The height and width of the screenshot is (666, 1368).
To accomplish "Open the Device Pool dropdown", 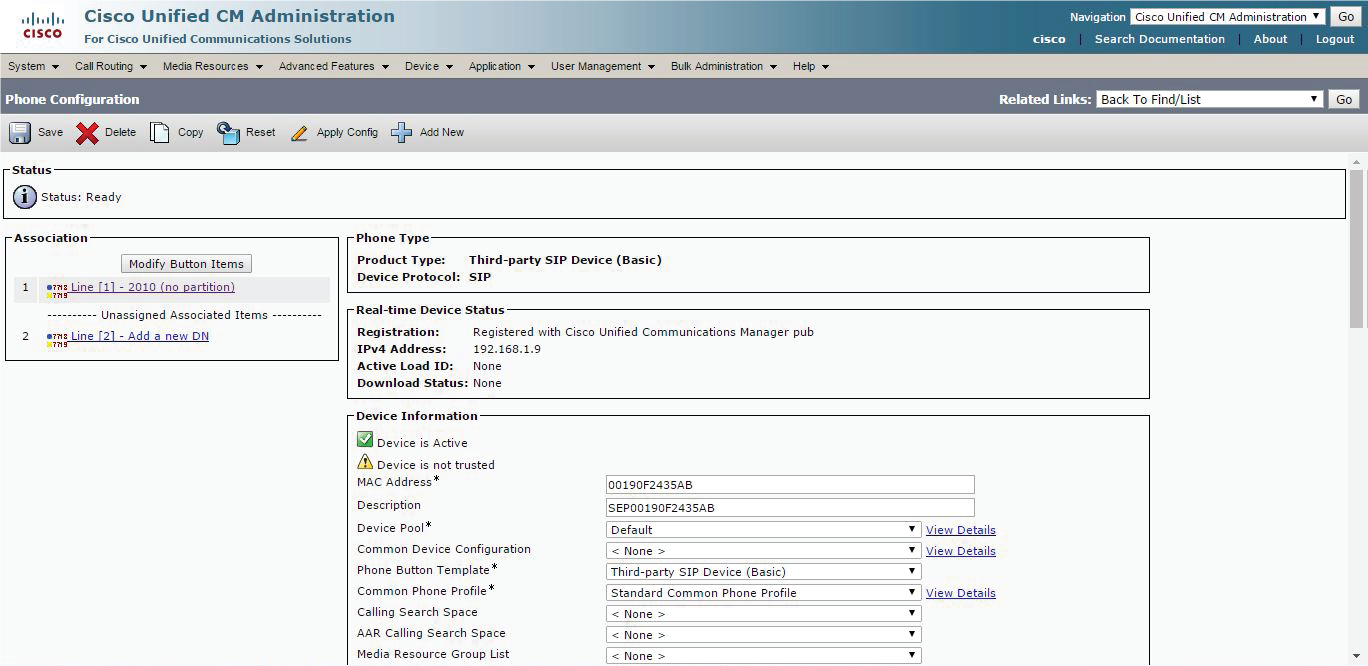I will 763,530.
